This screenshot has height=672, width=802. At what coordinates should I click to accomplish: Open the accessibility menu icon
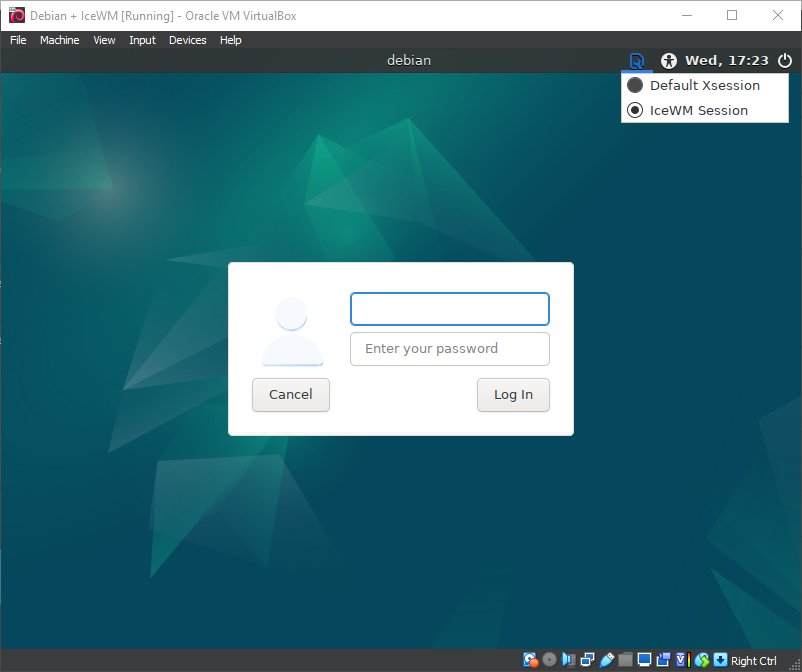[x=669, y=61]
